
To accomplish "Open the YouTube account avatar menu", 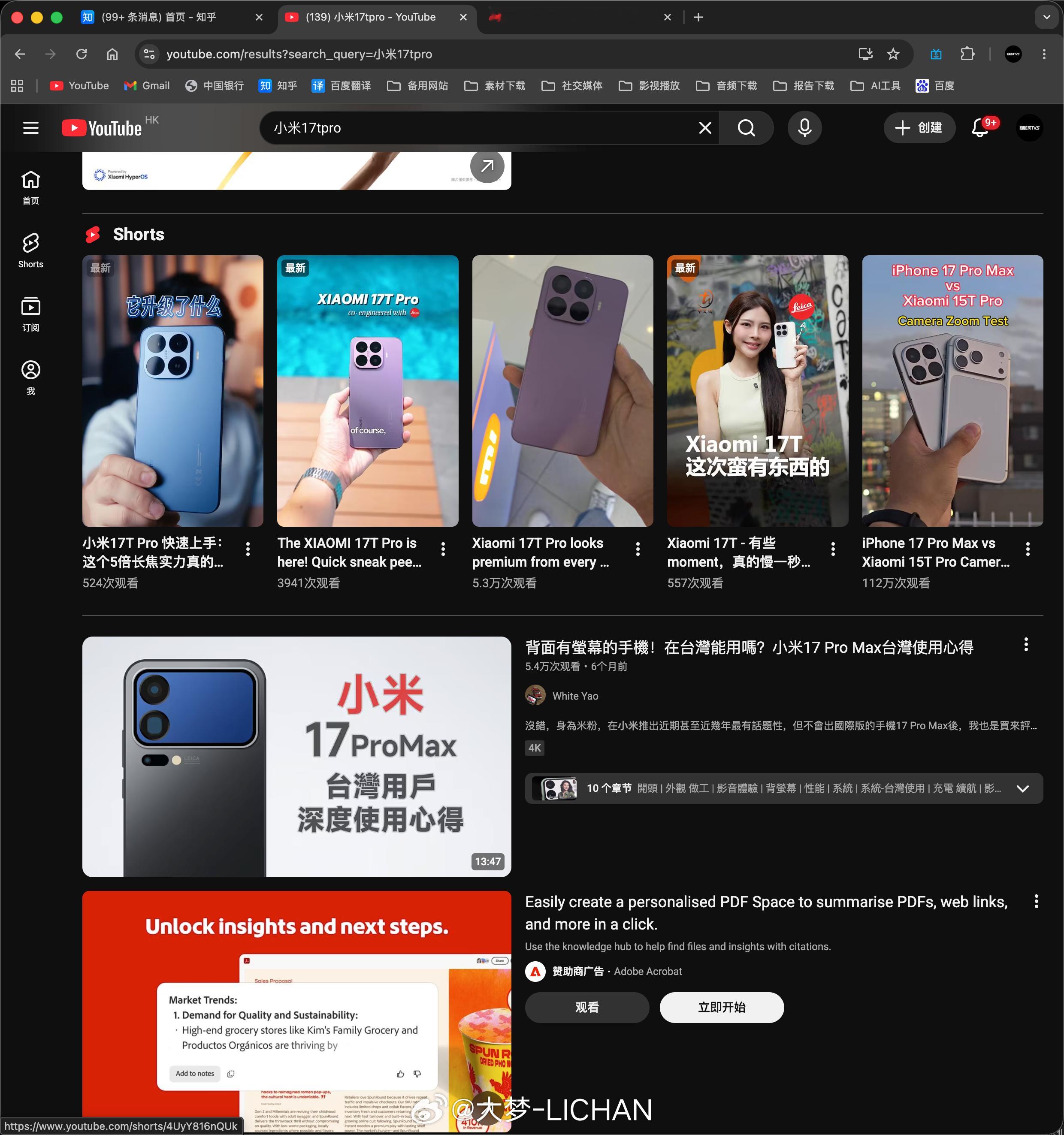I will click(1029, 128).
